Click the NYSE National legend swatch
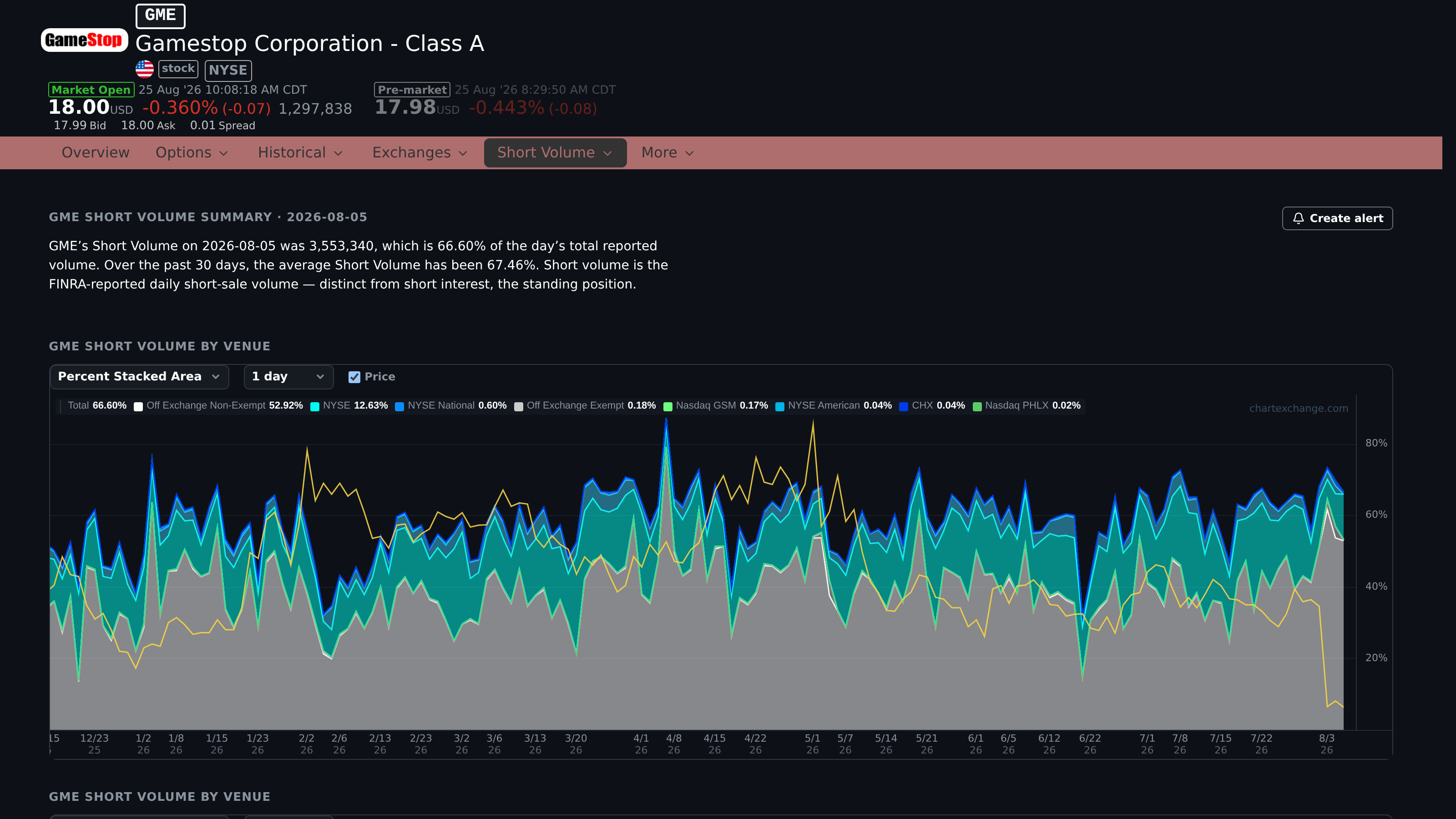 (x=399, y=406)
